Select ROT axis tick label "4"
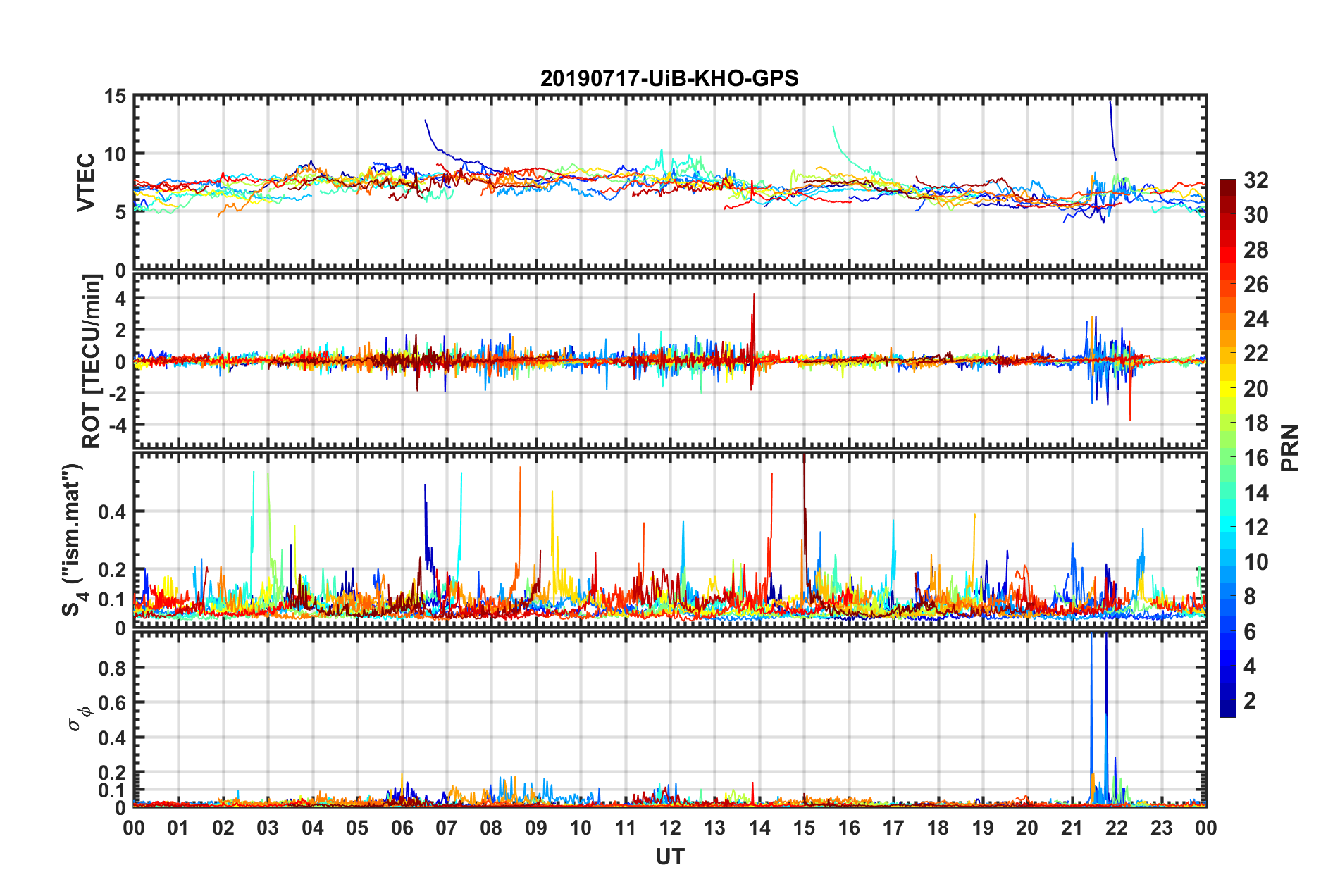The height and width of the screenshot is (896, 1340). pos(120,299)
